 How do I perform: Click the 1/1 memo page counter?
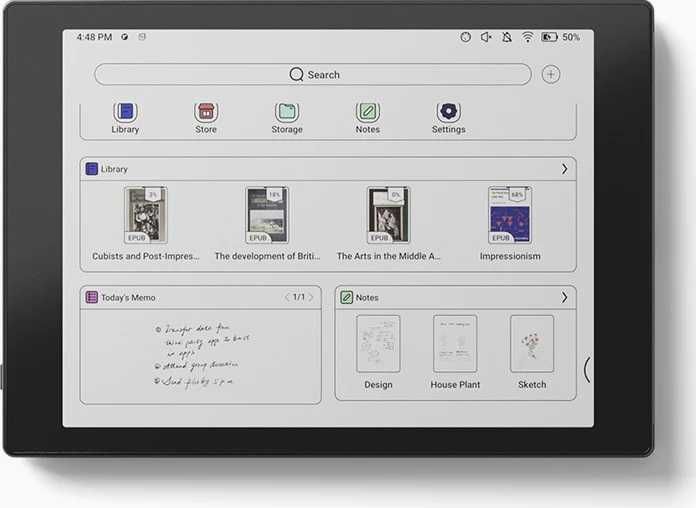[x=299, y=297]
